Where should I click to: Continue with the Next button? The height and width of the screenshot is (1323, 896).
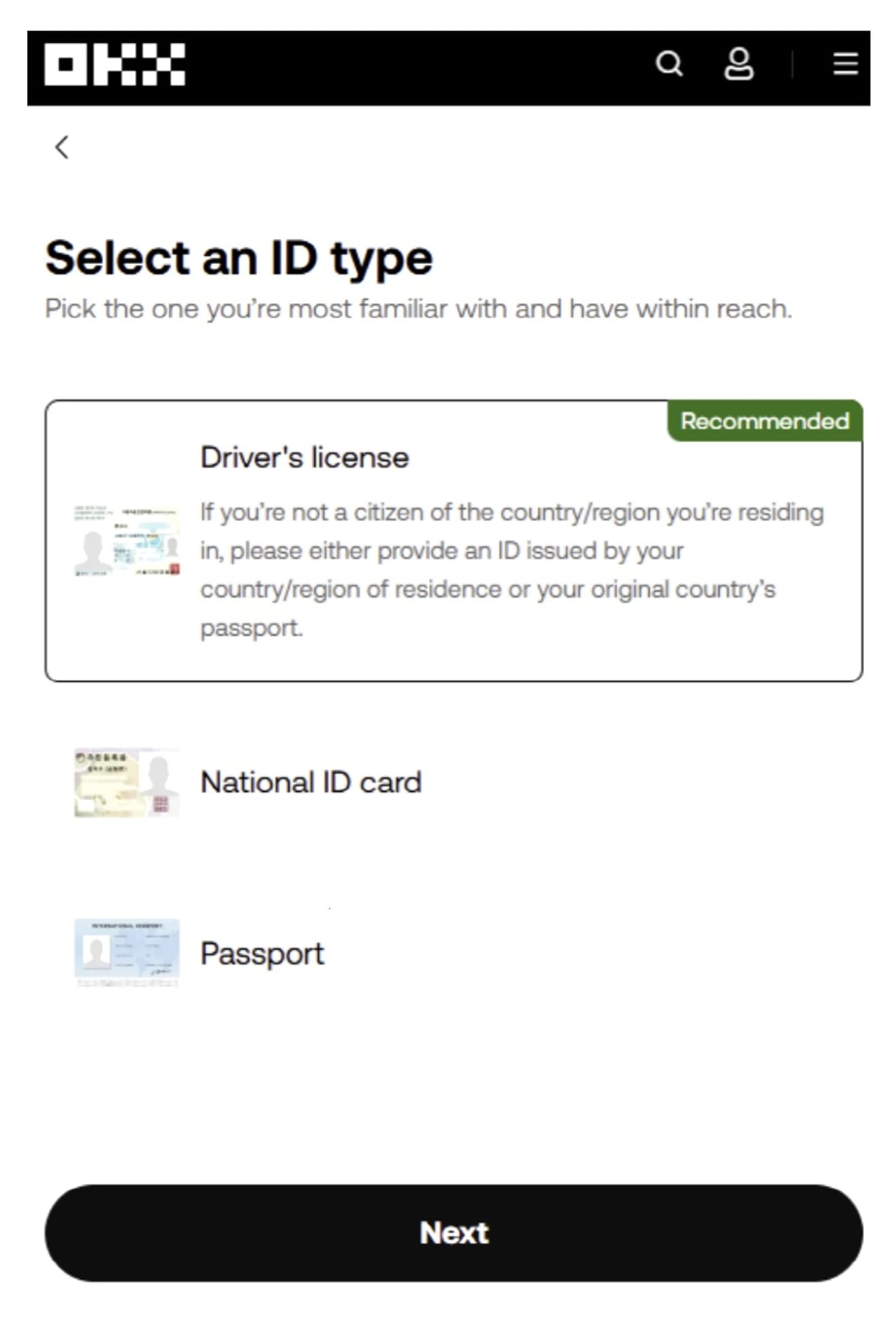click(454, 1233)
